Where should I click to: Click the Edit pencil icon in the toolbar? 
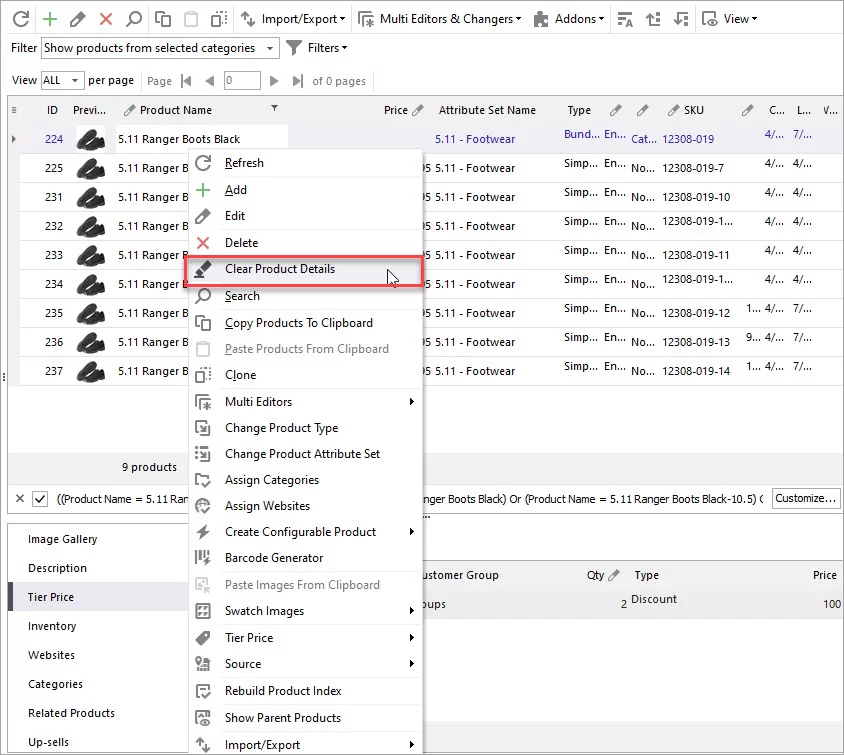coord(78,19)
